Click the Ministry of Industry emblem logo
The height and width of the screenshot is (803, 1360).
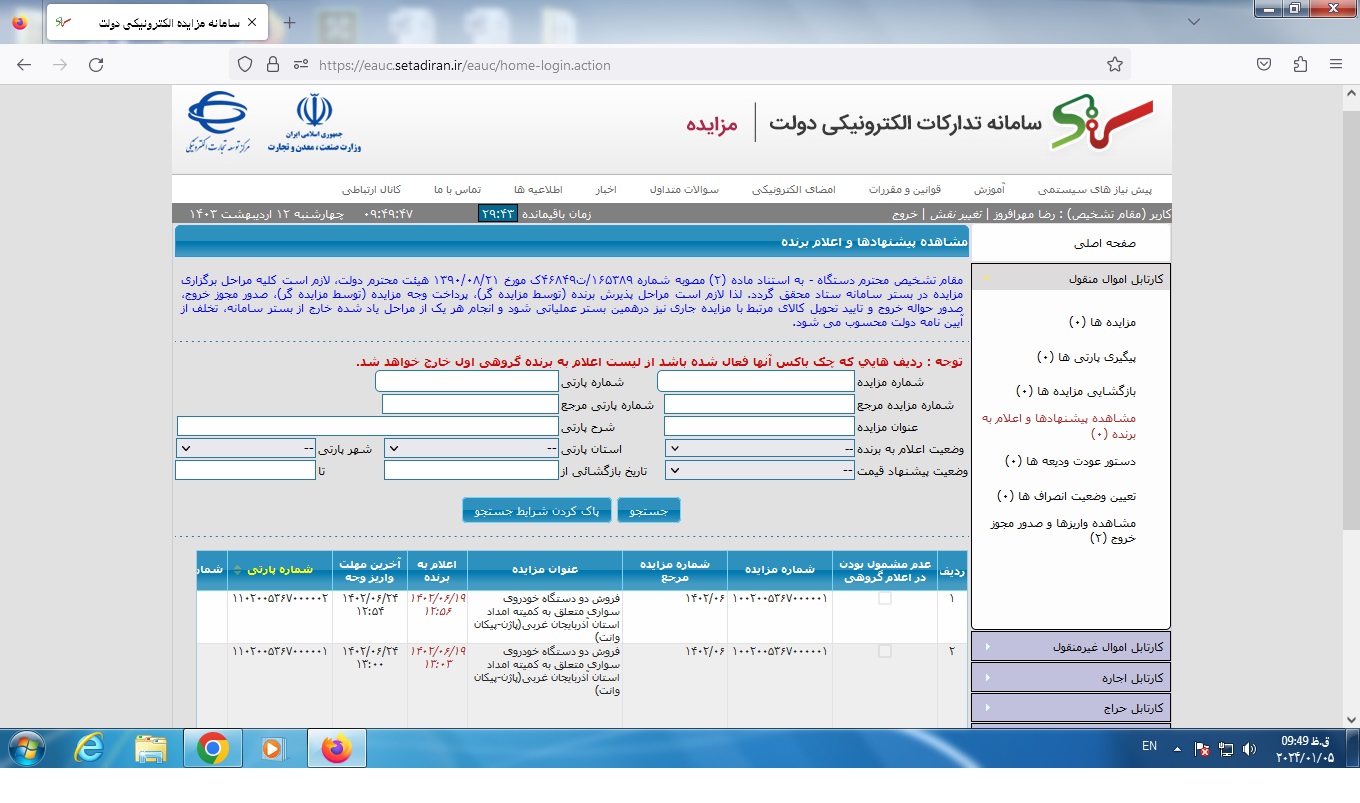coord(314,124)
